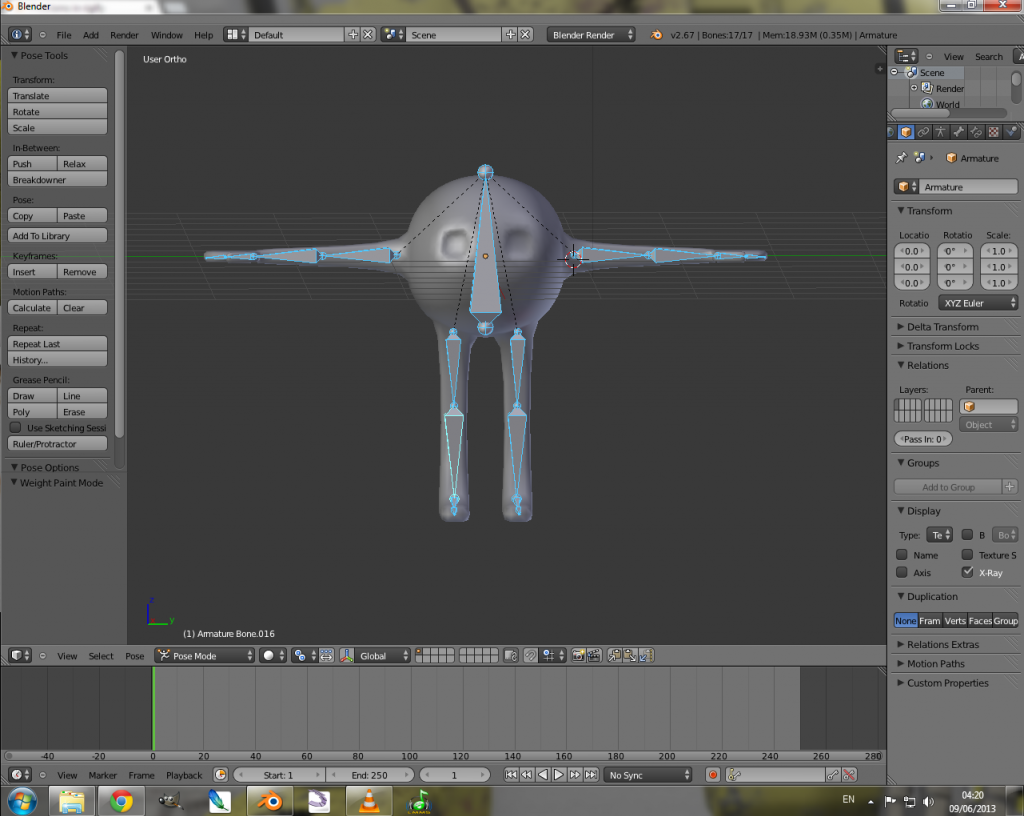Click the copy pose icon in 3D header
The image size is (1024, 816).
point(615,655)
